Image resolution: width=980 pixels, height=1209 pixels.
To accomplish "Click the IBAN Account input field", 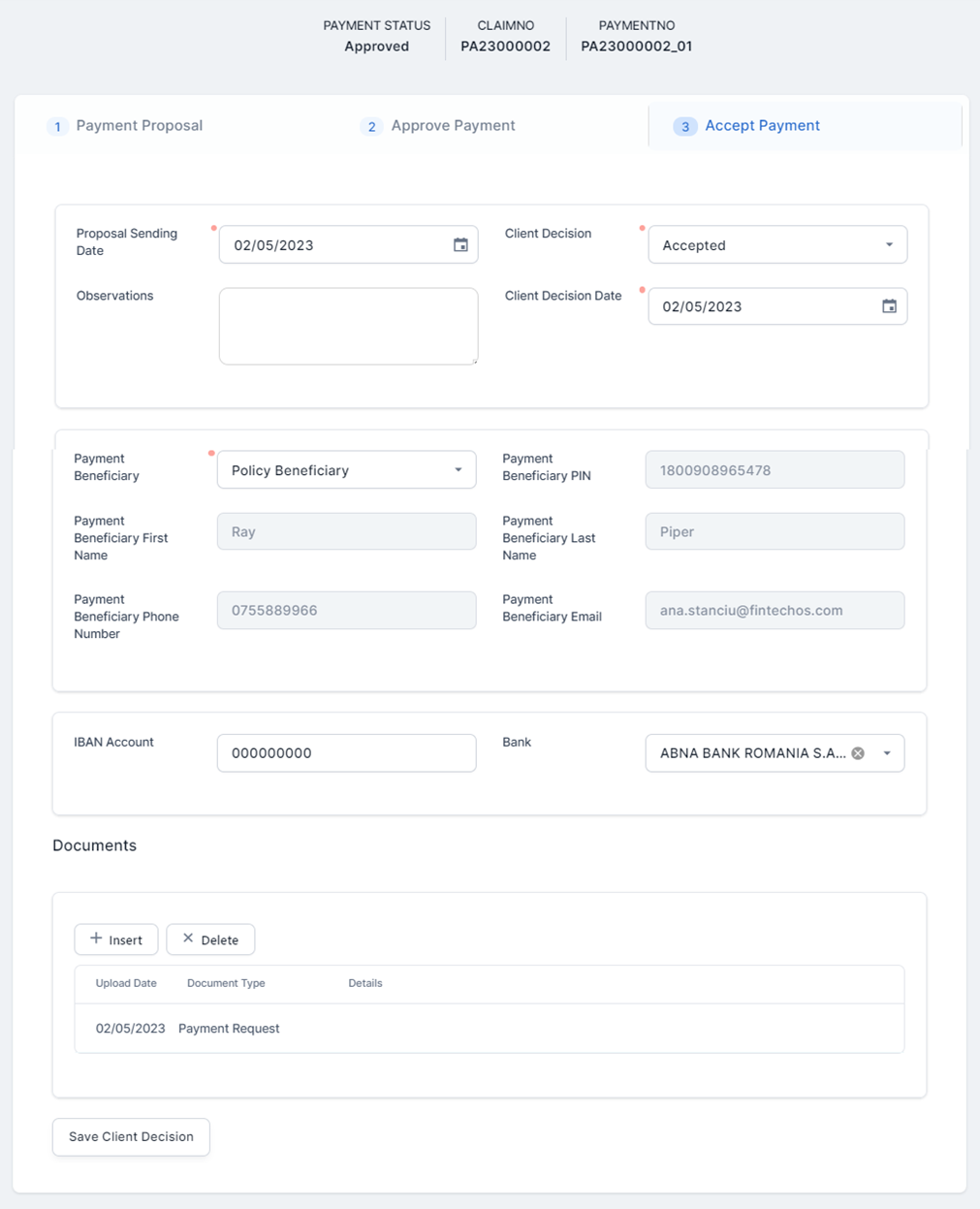I will click(x=346, y=753).
